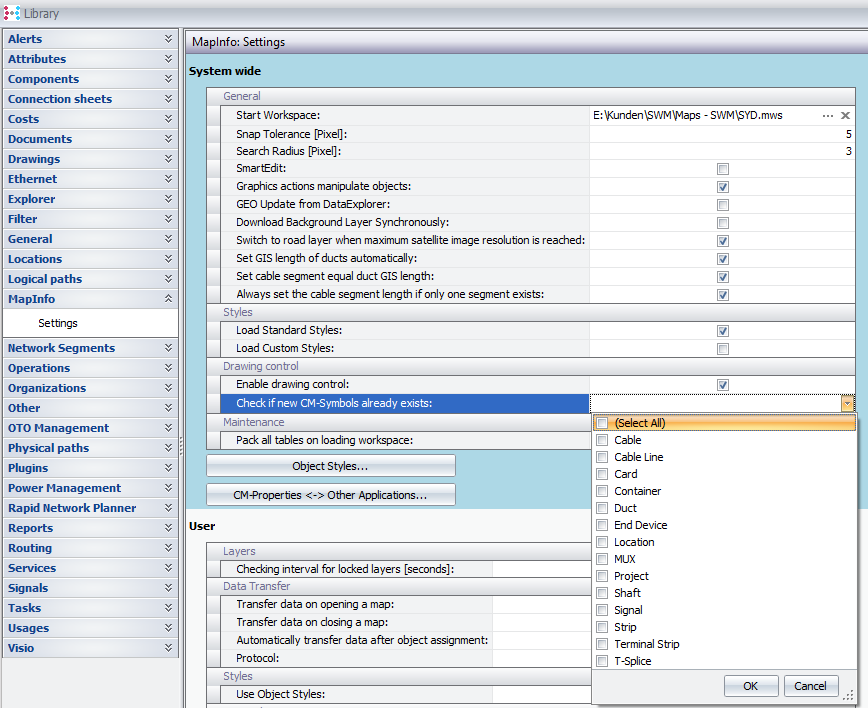Toggle Set cable segment equal duct GIS length

722,277
